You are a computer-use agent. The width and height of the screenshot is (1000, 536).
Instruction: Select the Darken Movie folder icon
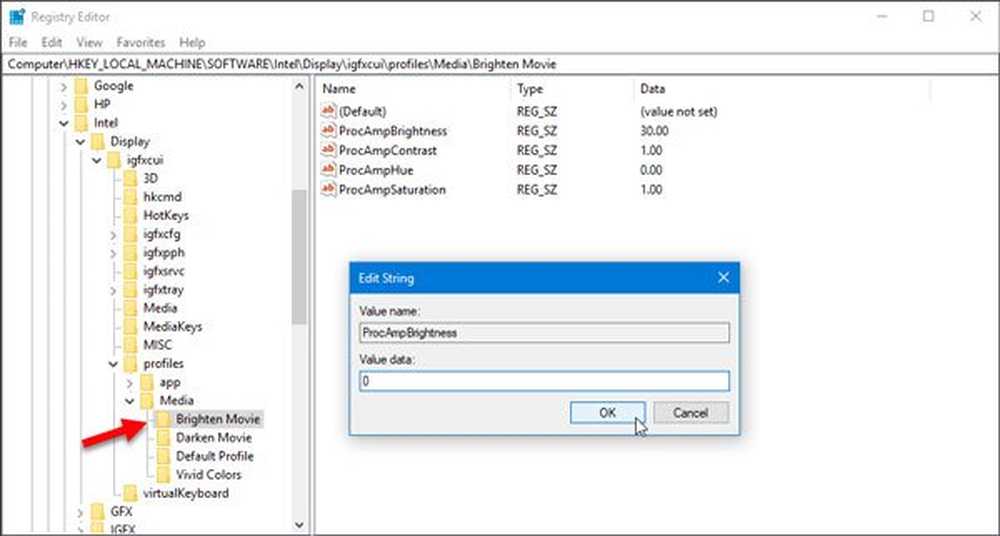point(164,437)
